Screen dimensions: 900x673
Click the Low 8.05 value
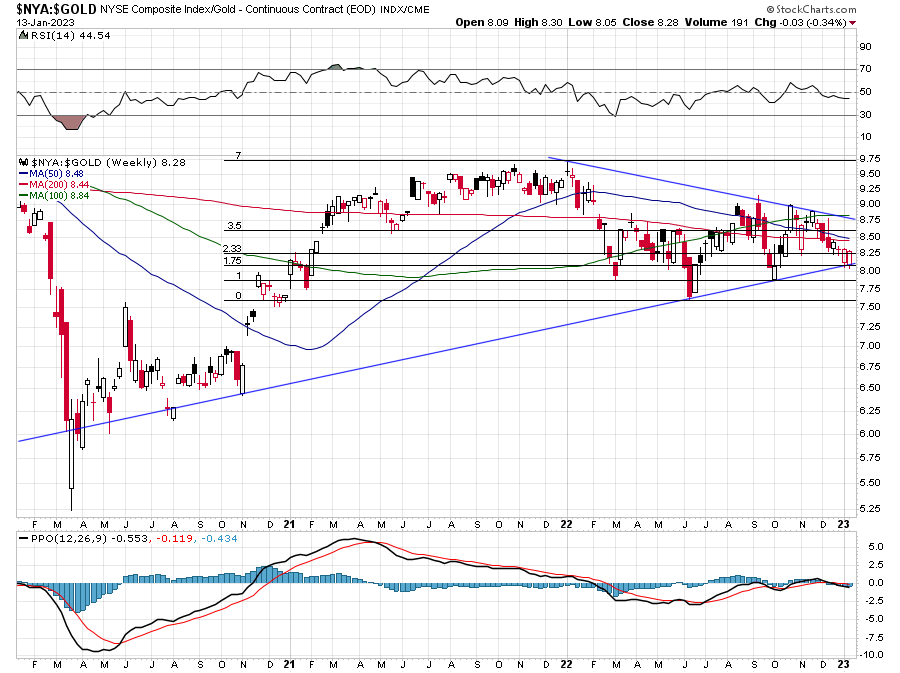592,22
